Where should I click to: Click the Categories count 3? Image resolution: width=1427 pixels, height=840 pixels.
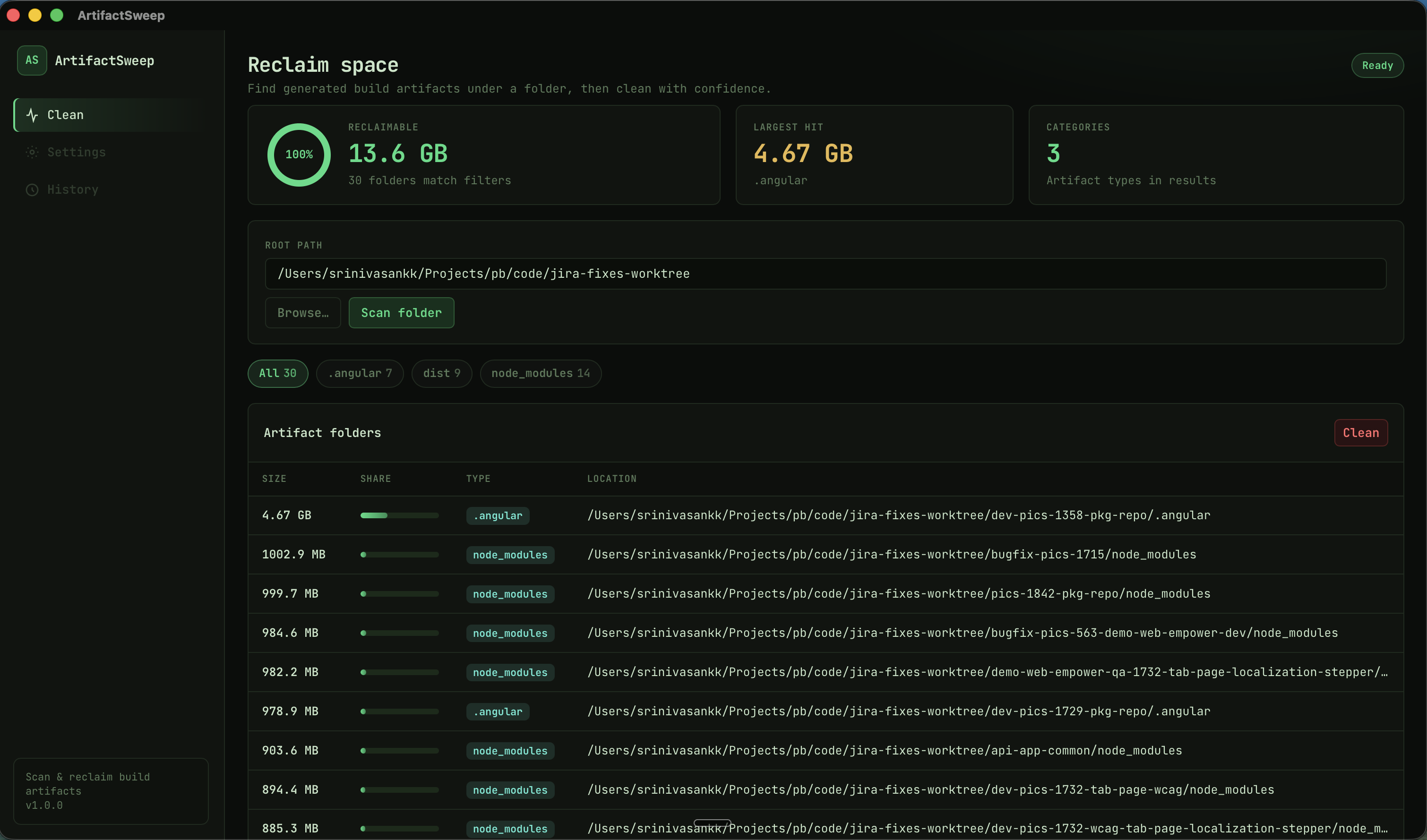1053,154
